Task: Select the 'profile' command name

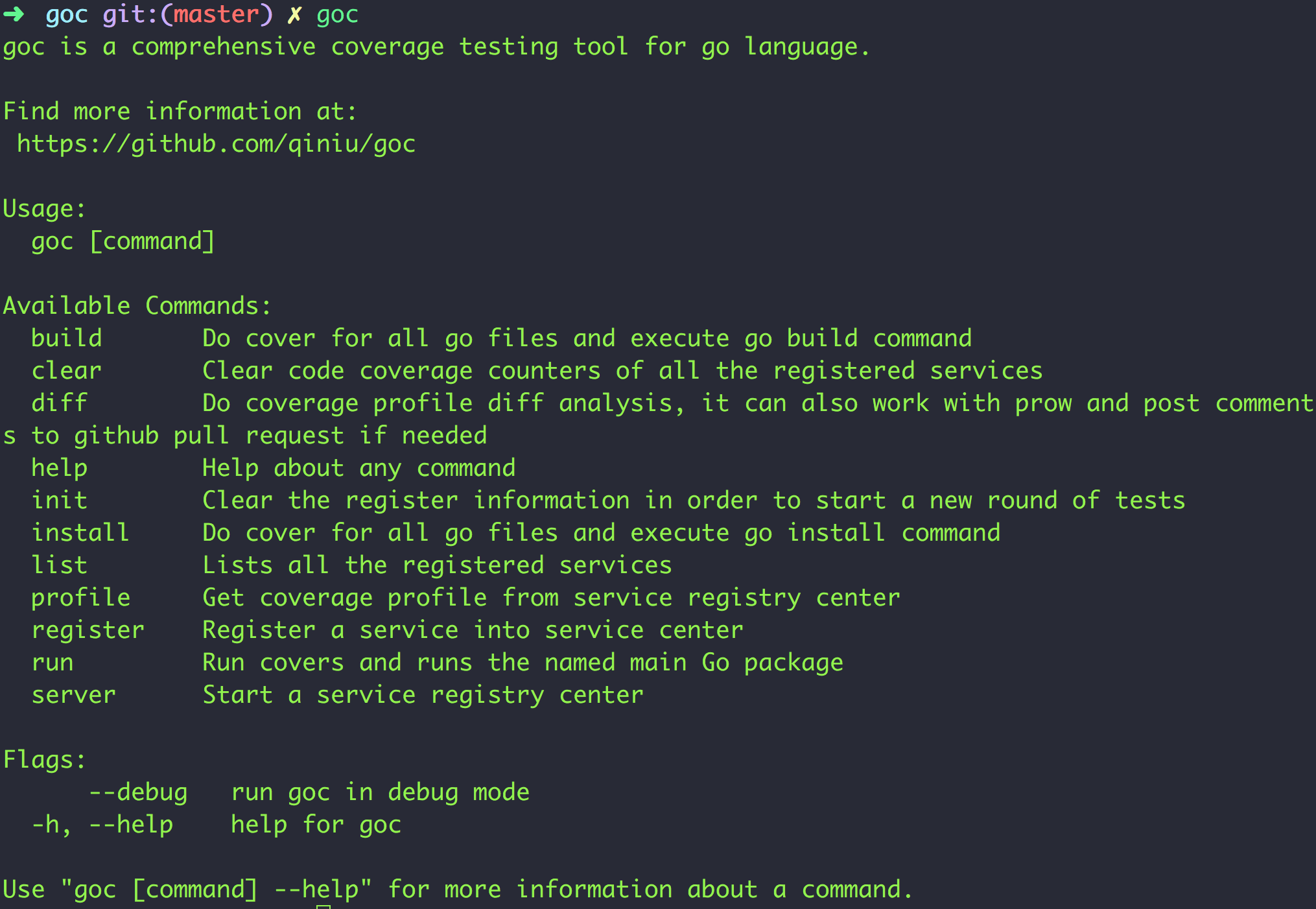Action: tap(81, 598)
